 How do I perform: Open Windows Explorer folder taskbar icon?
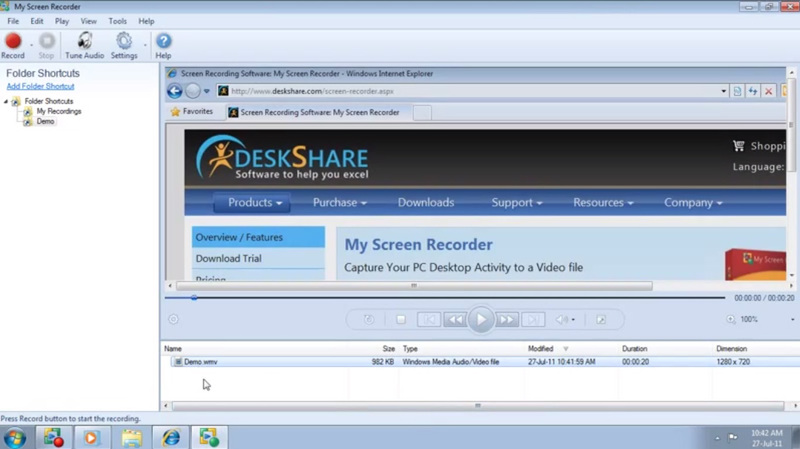click(131, 438)
